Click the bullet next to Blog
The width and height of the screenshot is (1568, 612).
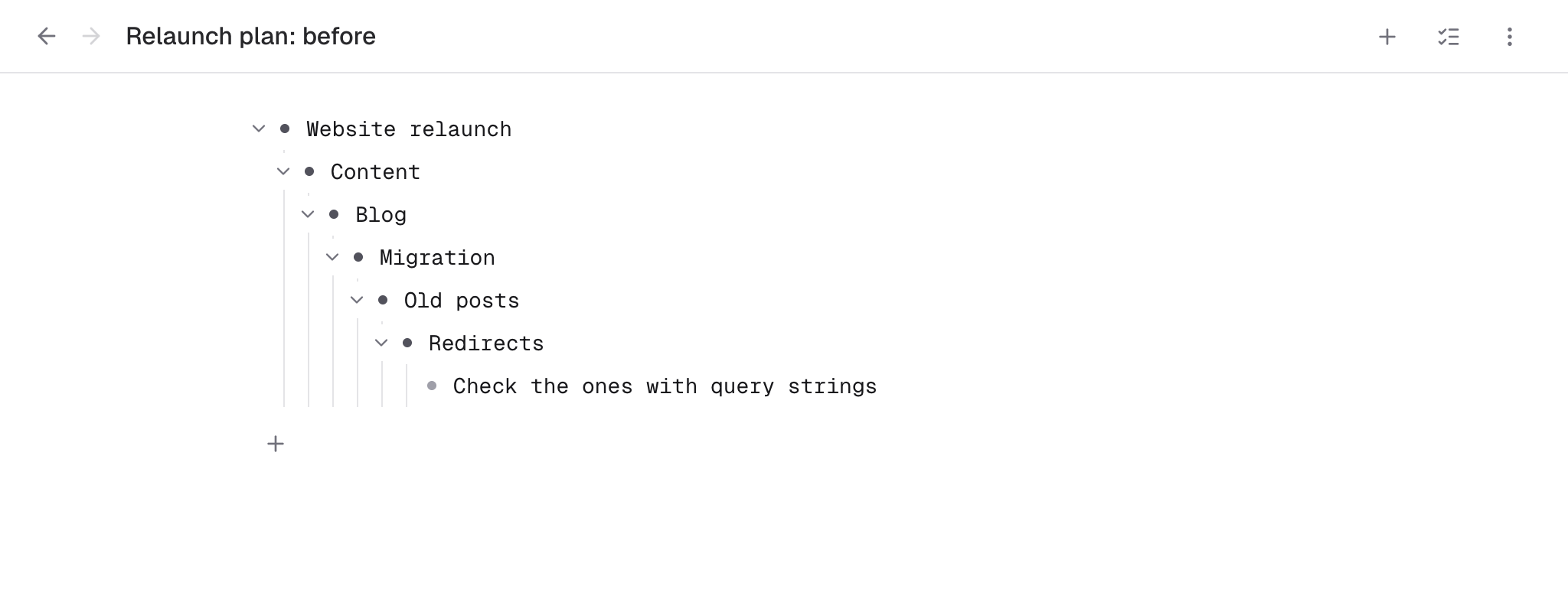pyautogui.click(x=334, y=214)
